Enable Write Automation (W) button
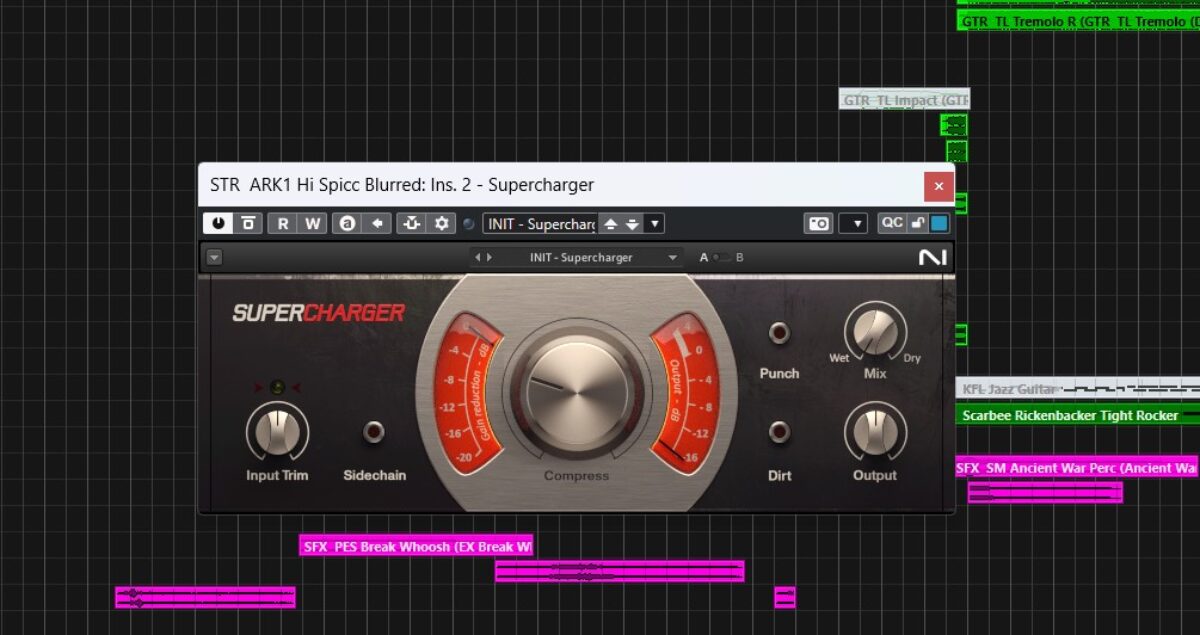 tap(313, 223)
